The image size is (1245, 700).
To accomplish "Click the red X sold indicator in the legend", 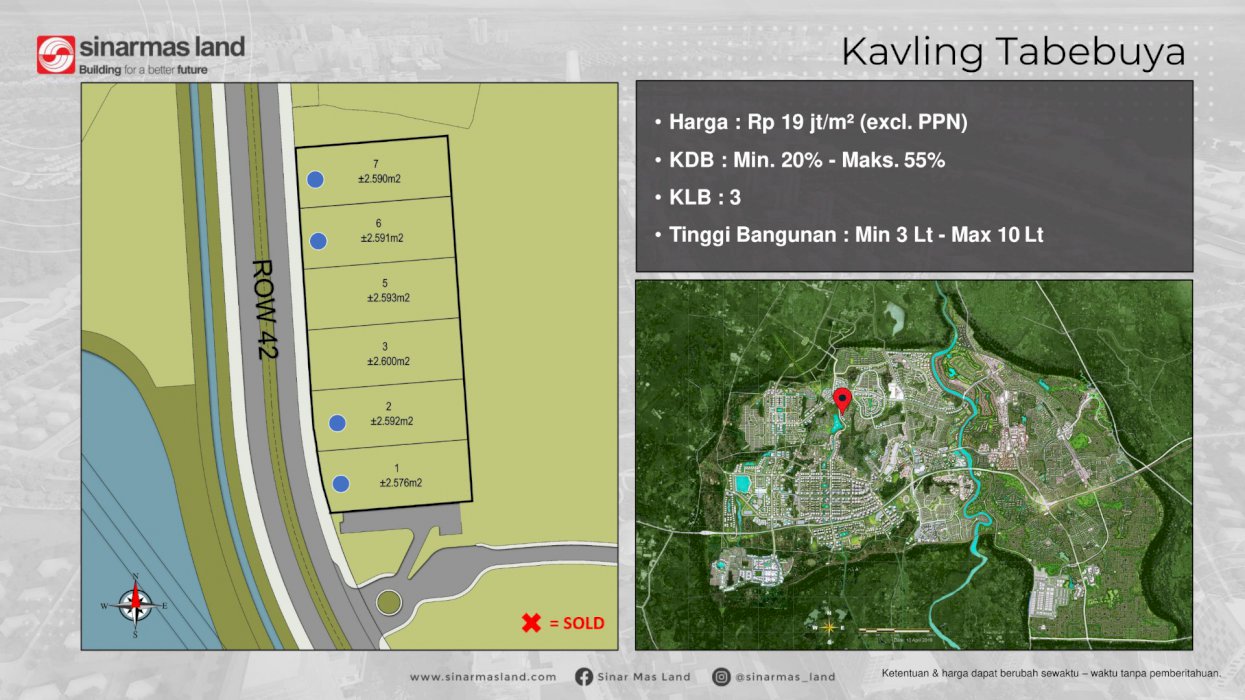I will 530,622.
